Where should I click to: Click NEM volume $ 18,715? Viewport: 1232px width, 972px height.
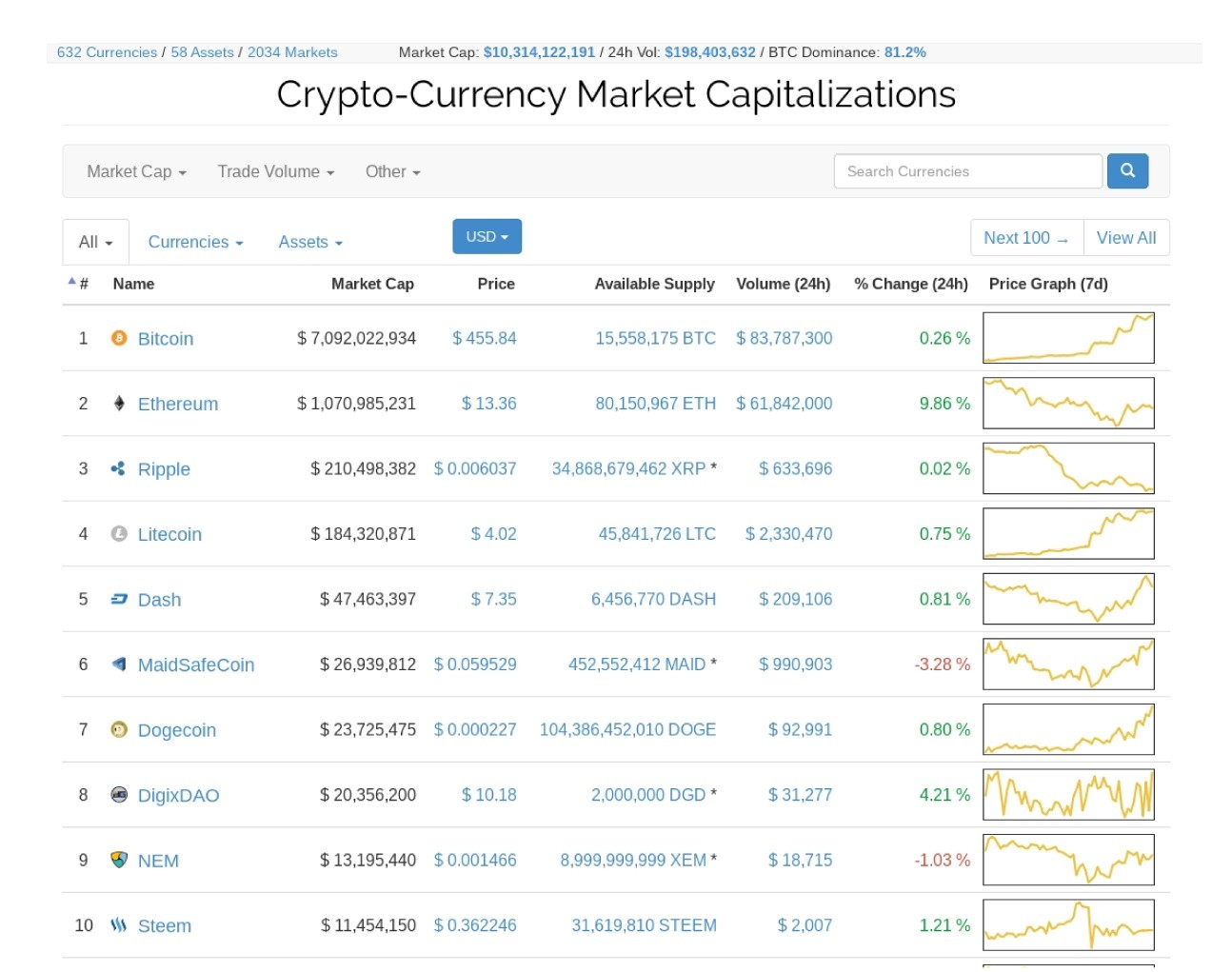pyautogui.click(x=801, y=860)
